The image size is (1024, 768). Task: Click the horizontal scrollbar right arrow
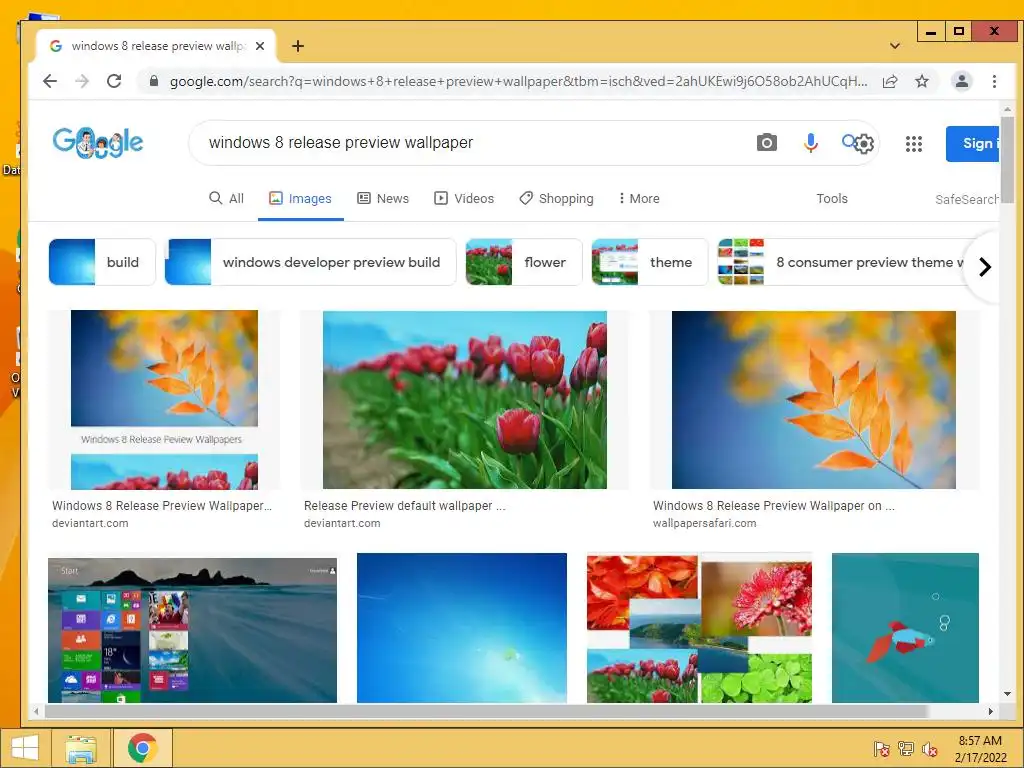991,711
